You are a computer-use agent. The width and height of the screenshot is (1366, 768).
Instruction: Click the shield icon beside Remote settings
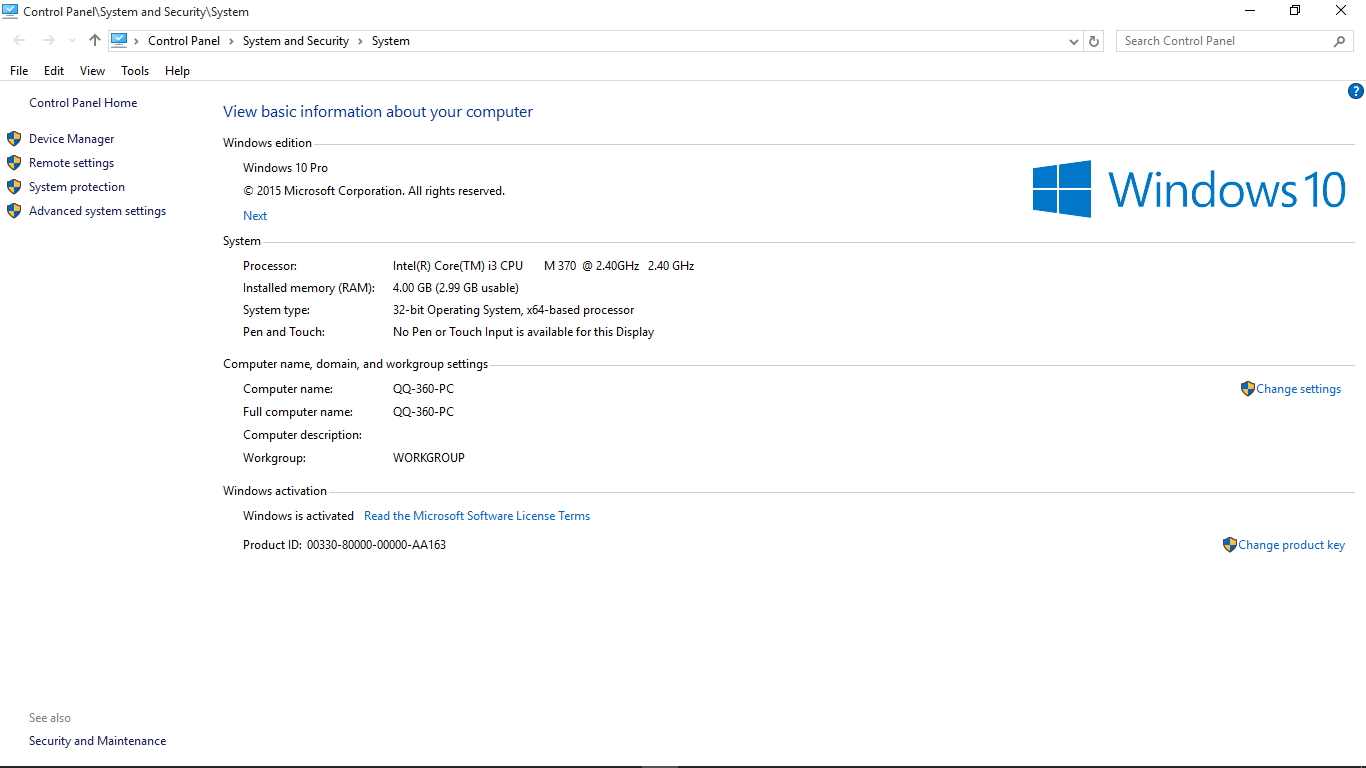pyautogui.click(x=14, y=163)
